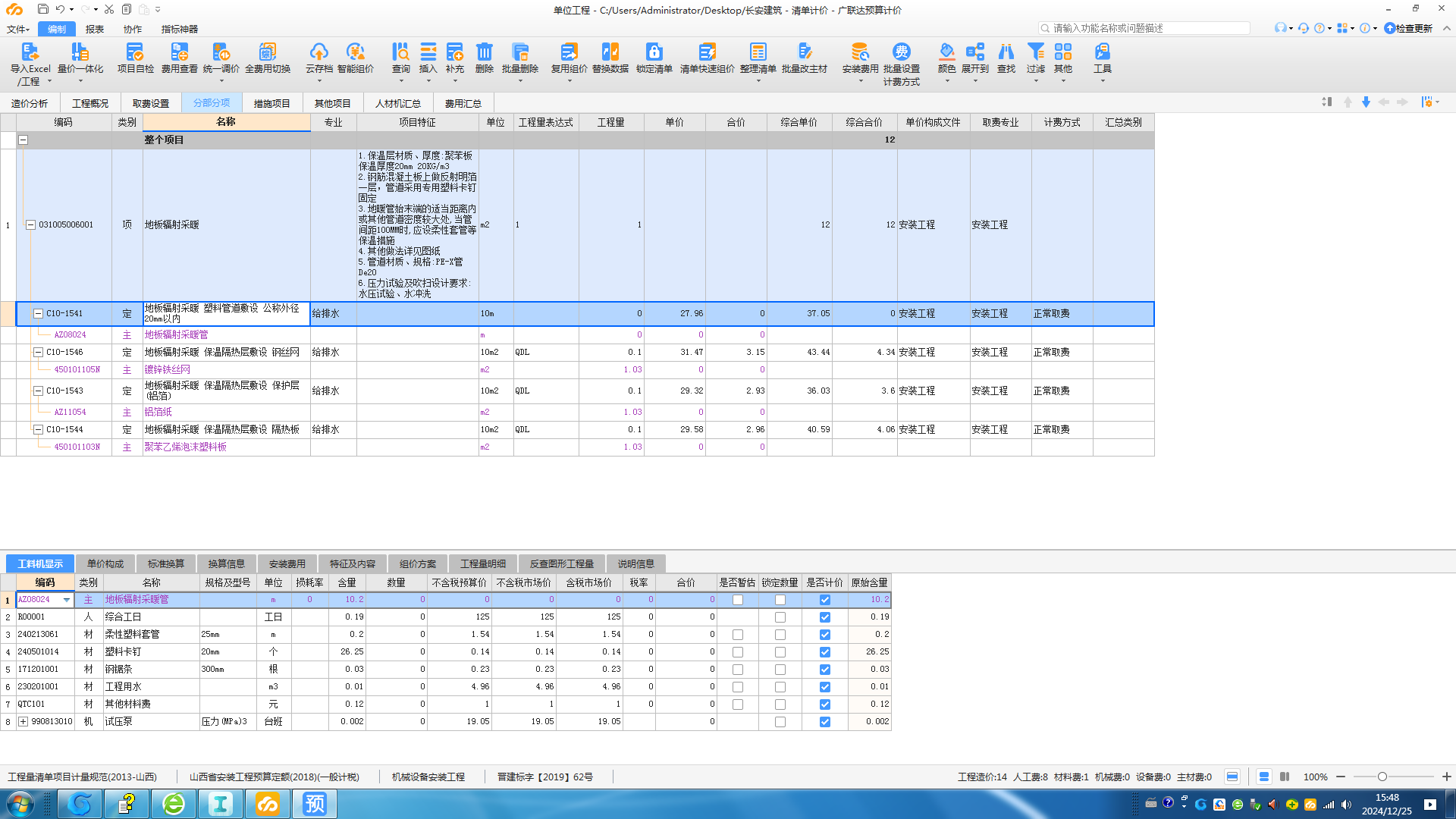Click the 统一调价 price adjust icon
The height and width of the screenshot is (819, 1456).
click(221, 52)
